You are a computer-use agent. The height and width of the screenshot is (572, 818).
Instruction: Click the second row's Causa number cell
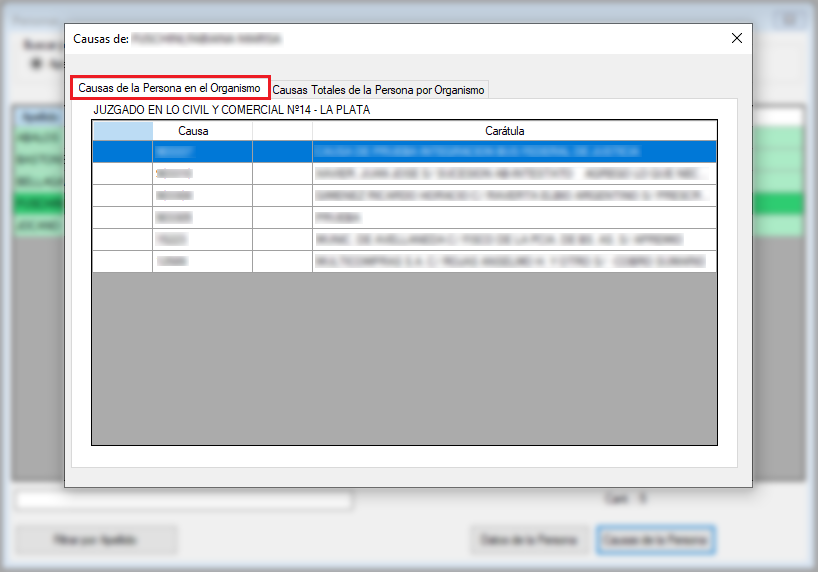coord(202,174)
